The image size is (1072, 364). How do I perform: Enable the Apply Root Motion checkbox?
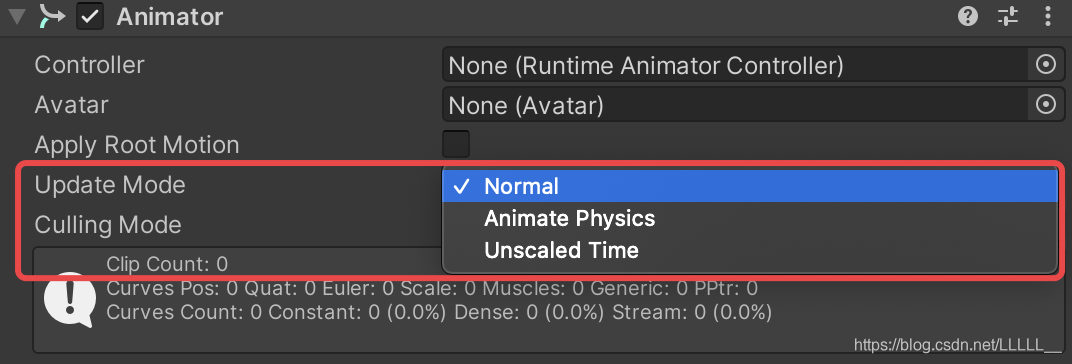(x=456, y=144)
